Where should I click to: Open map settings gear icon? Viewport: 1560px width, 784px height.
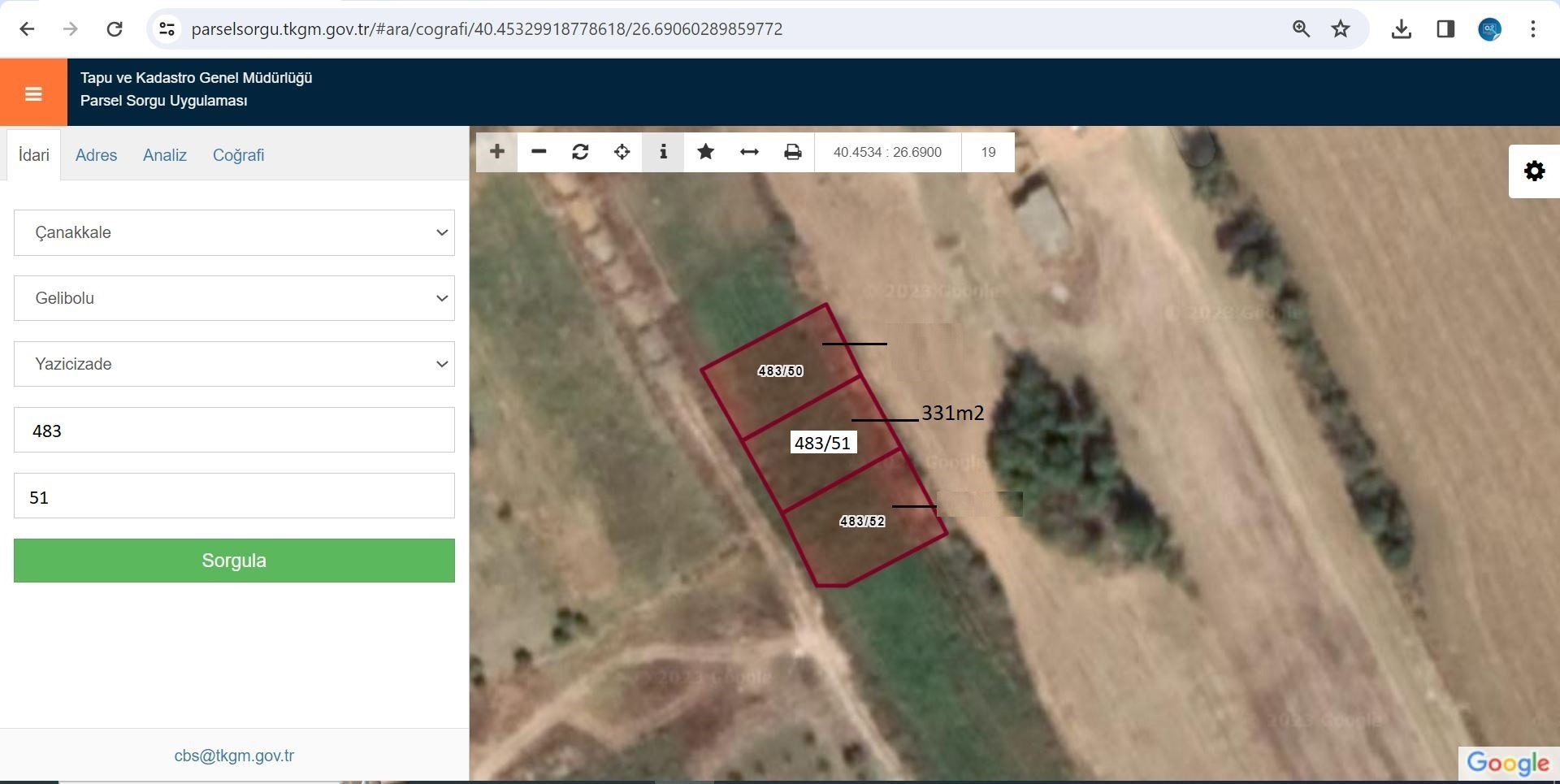point(1534,171)
